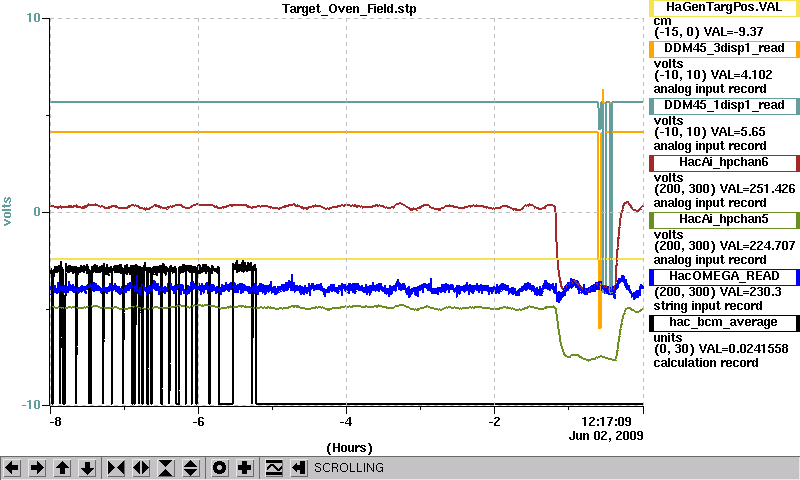
Task: Click the -6 tick label on time axis
Action: click(198, 422)
